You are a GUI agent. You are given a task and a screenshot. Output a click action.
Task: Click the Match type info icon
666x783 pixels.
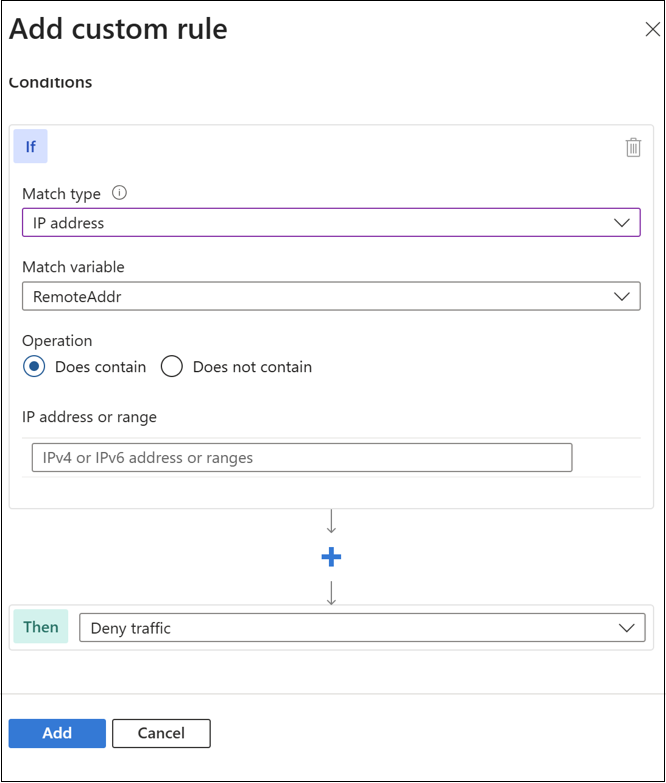point(120,193)
